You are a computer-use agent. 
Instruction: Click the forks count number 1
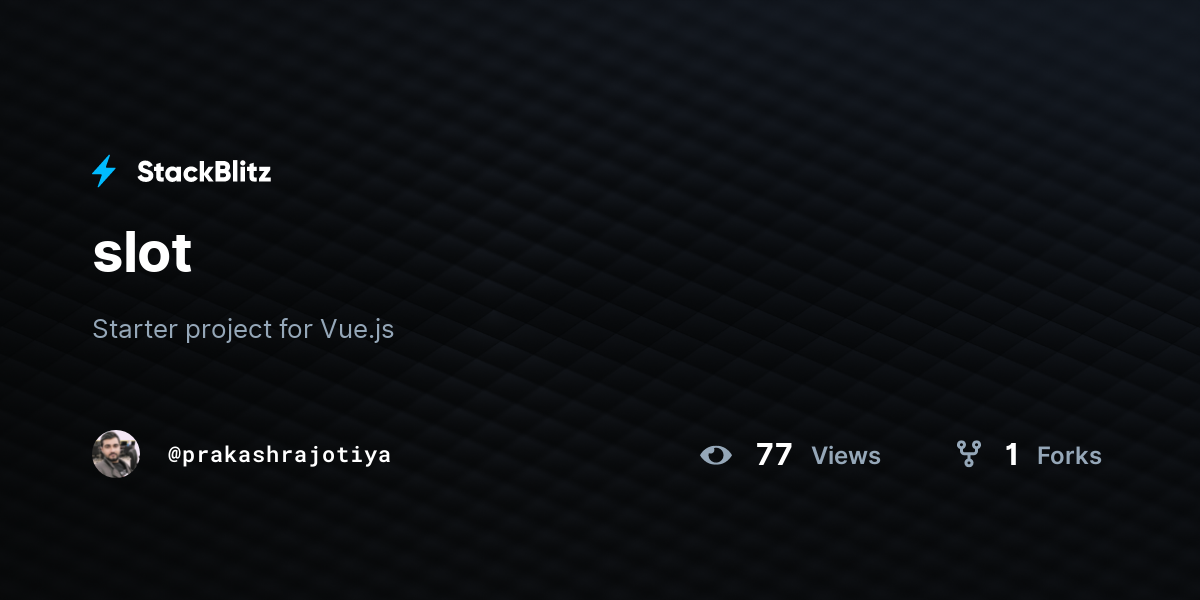coord(1012,455)
